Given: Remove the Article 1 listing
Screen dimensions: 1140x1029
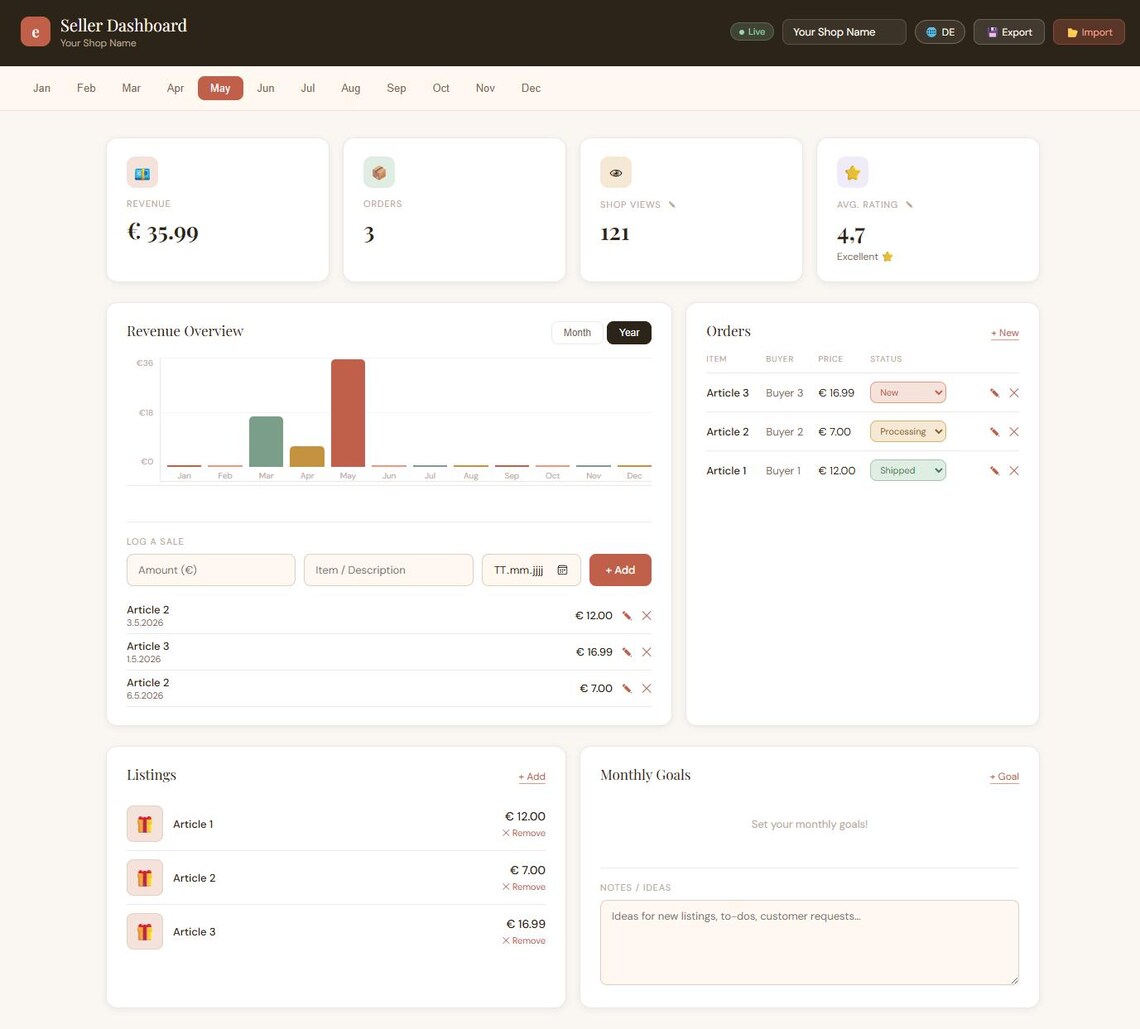Looking at the screenshot, I should [523, 833].
